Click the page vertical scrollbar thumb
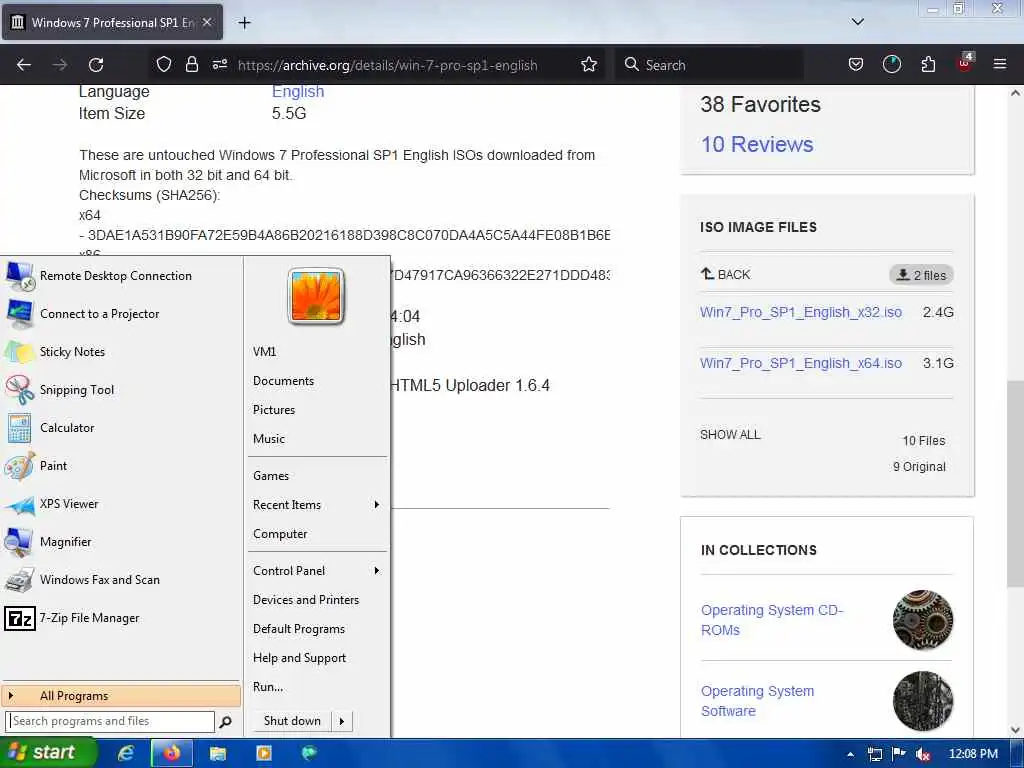The height and width of the screenshot is (768, 1024). click(1015, 483)
